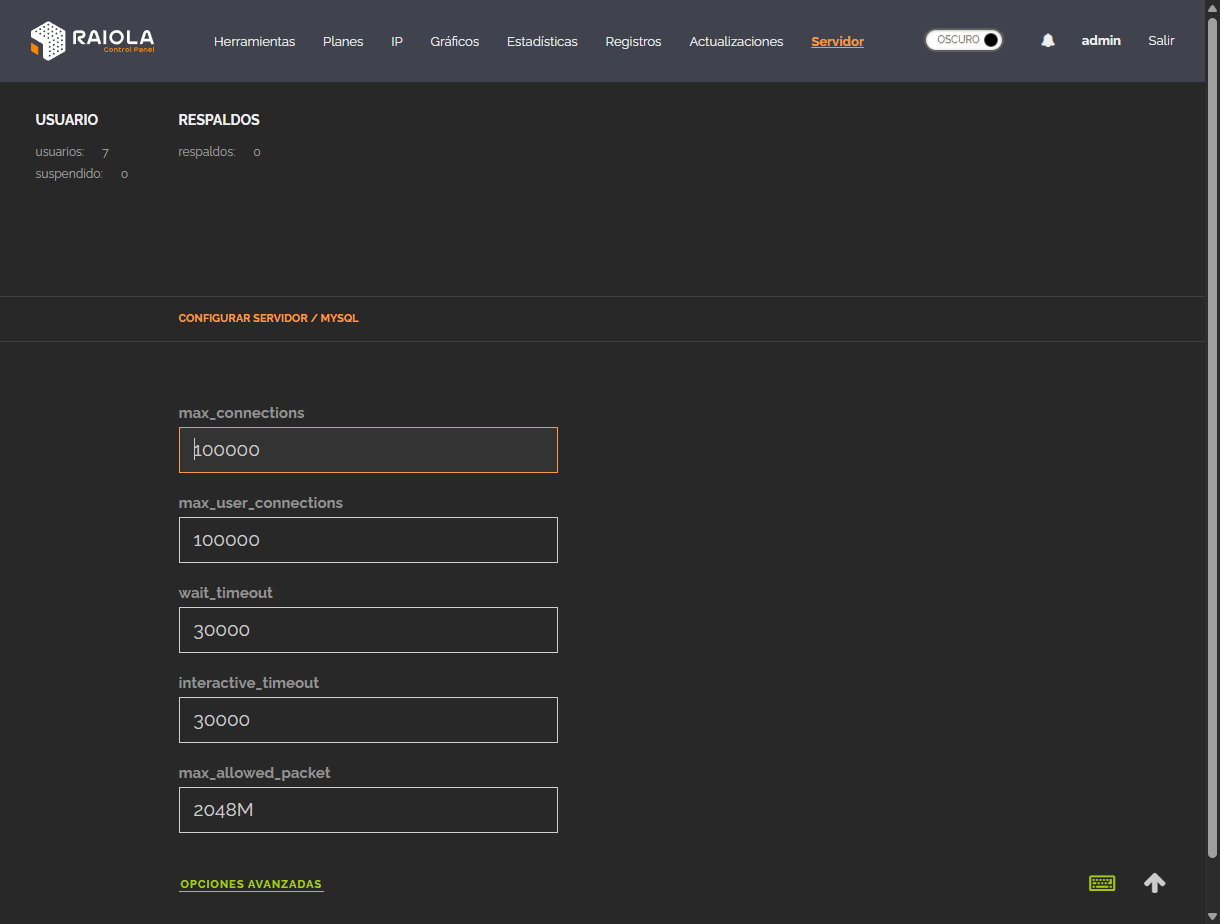Click the scrollbar up arrow
This screenshot has height=924, width=1220.
tap(1212, 6)
